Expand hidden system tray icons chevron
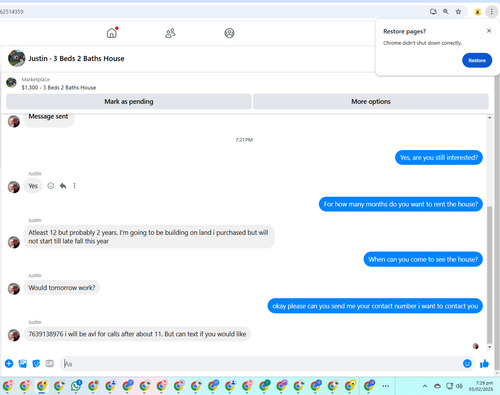This screenshot has height=395, width=500. (425, 386)
